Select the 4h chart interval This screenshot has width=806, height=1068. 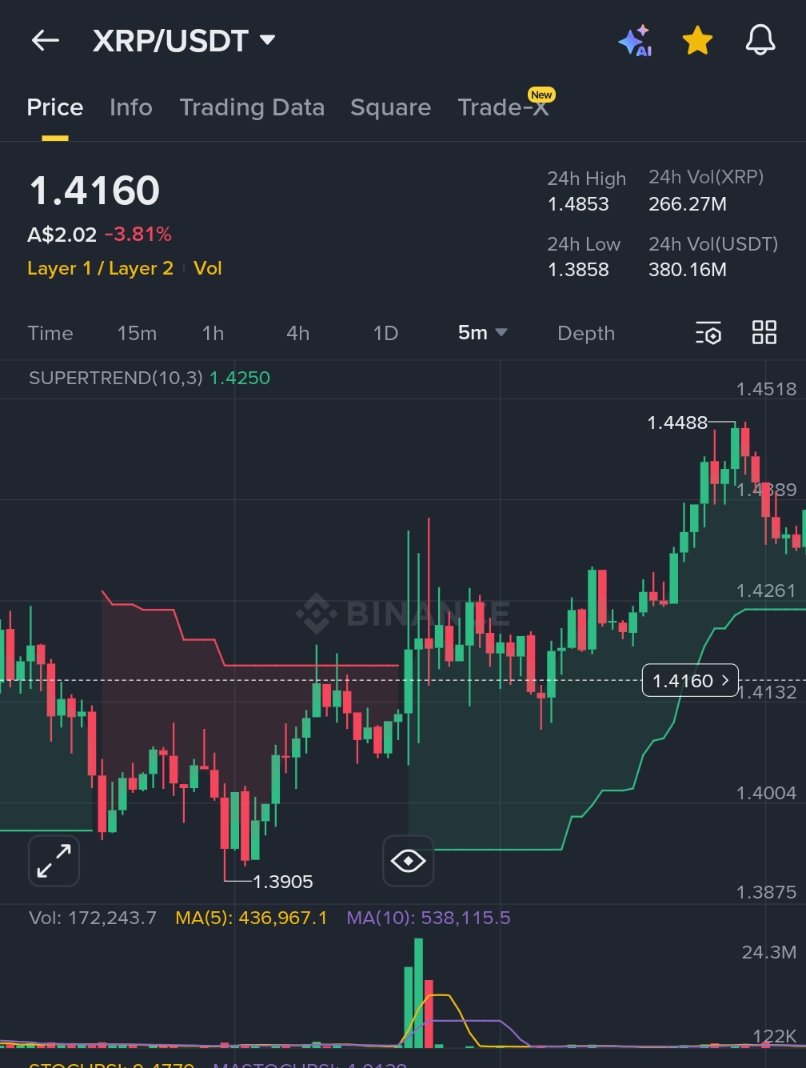[x=298, y=333]
